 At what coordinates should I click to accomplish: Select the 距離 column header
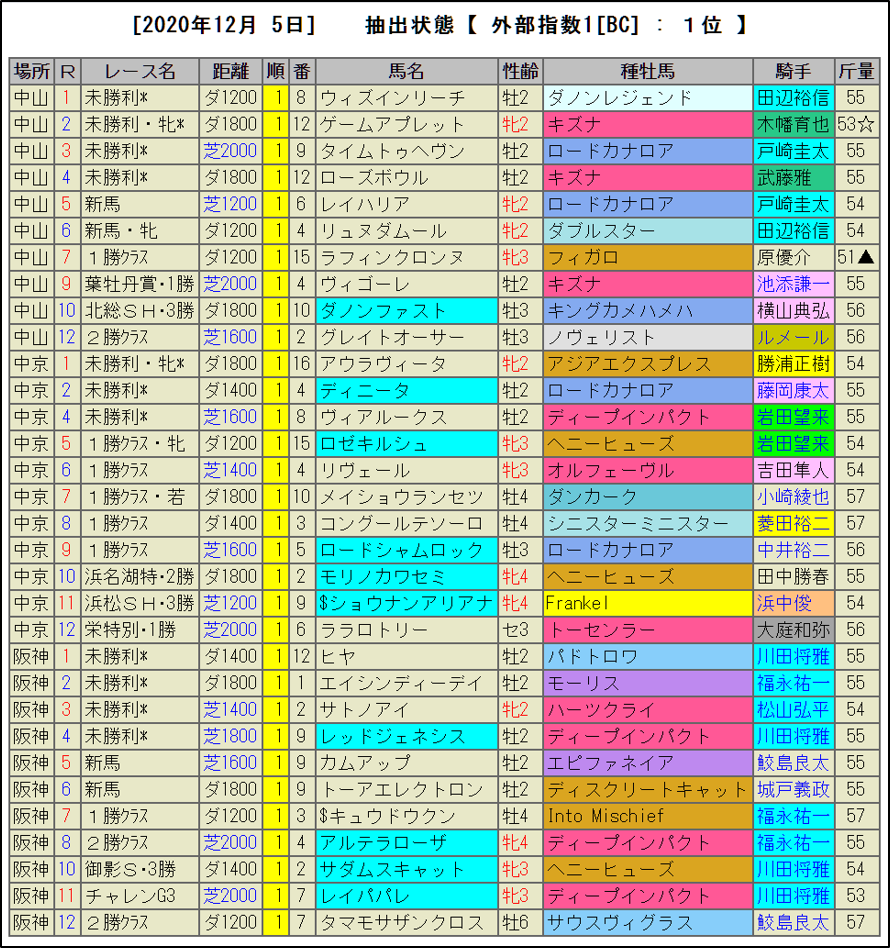coord(230,71)
